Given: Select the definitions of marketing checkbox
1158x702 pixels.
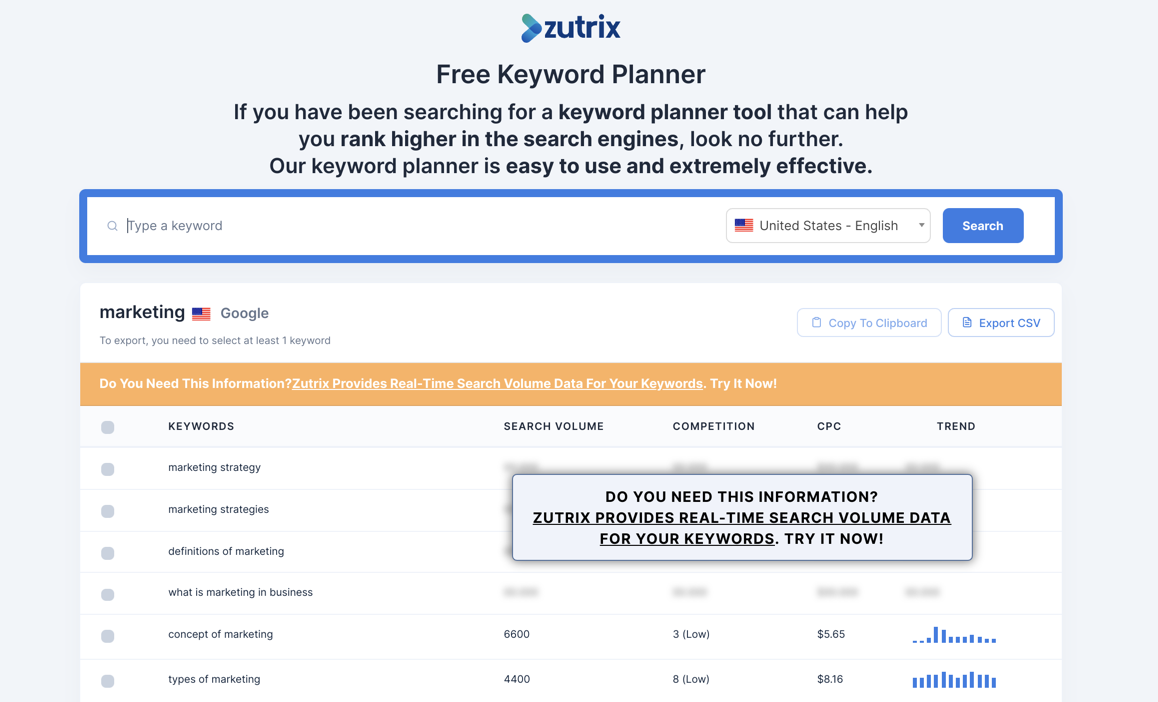Looking at the screenshot, I should coord(108,554).
